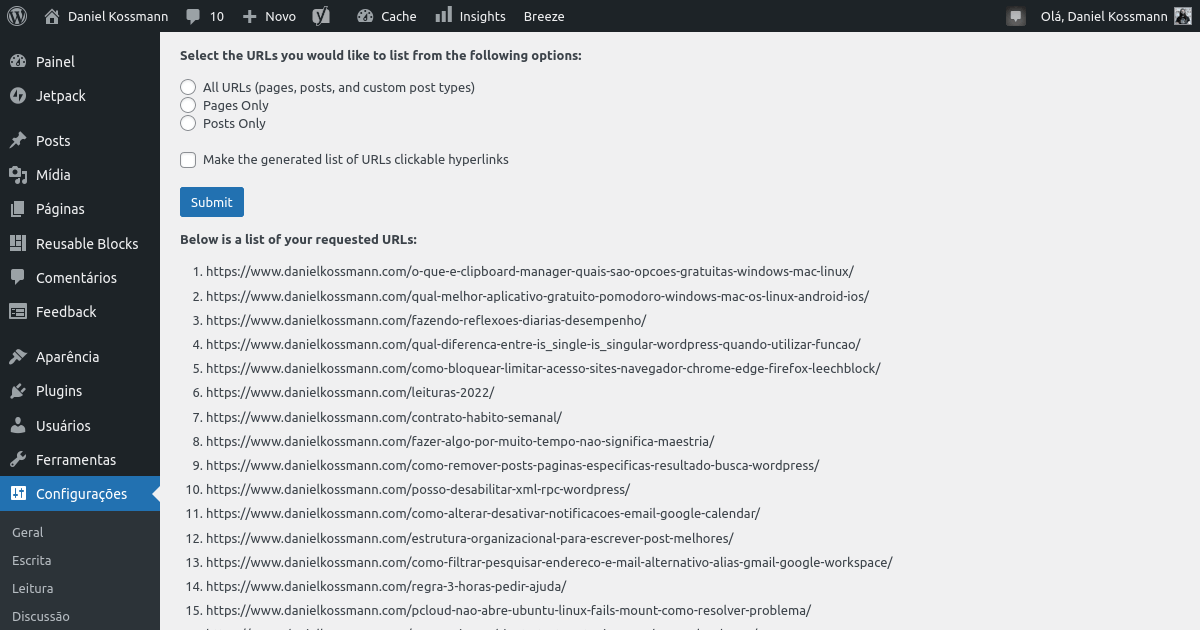Click the Daniel Kossmann profile avatar
The image size is (1200, 630).
point(1183,15)
